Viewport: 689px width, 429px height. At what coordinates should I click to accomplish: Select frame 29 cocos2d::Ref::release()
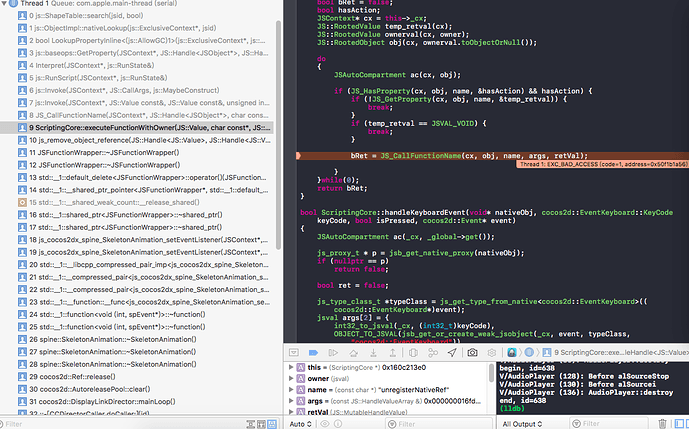(137, 377)
